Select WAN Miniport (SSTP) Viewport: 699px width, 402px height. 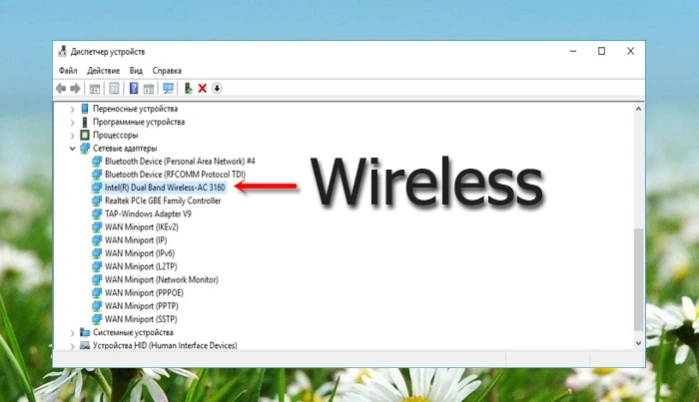coord(141,319)
